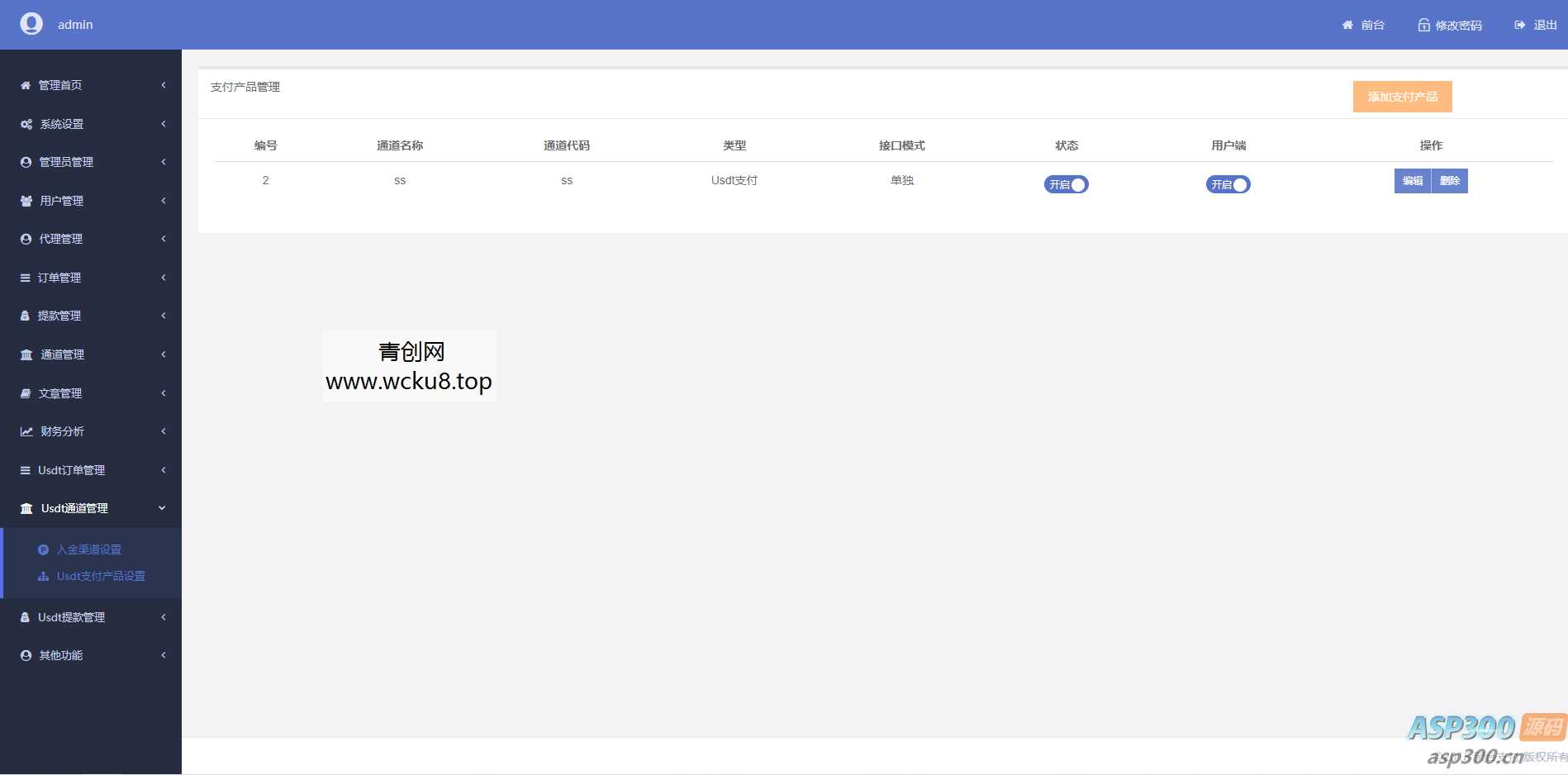Screen dimensions: 1568x775
Task: Click the users icon for 用户管理
Action: pyautogui.click(x=26, y=201)
